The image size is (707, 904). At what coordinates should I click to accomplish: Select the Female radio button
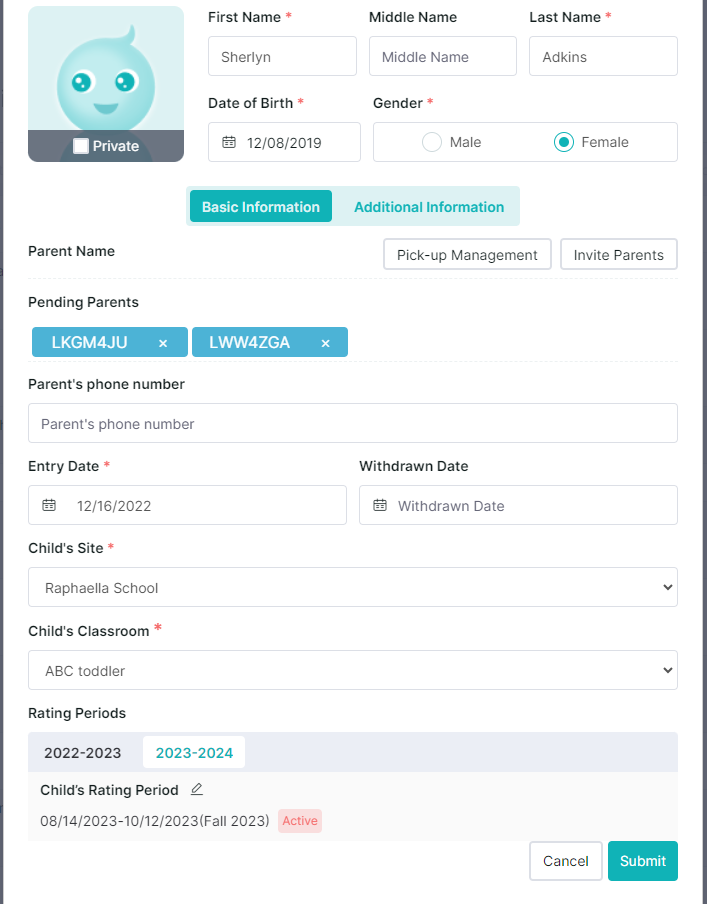click(563, 142)
